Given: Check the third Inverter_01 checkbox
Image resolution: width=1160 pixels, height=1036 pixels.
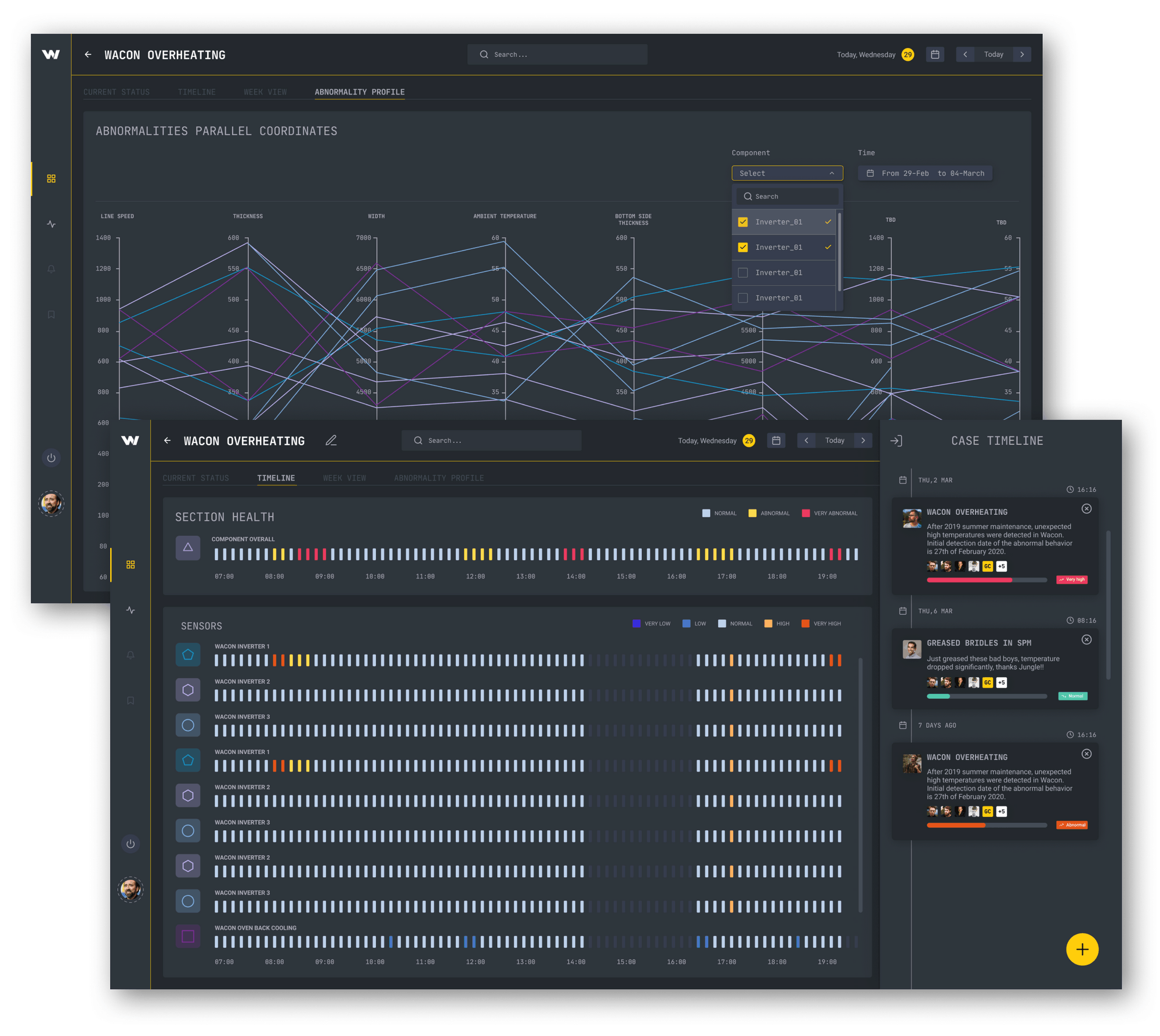Looking at the screenshot, I should pyautogui.click(x=743, y=272).
